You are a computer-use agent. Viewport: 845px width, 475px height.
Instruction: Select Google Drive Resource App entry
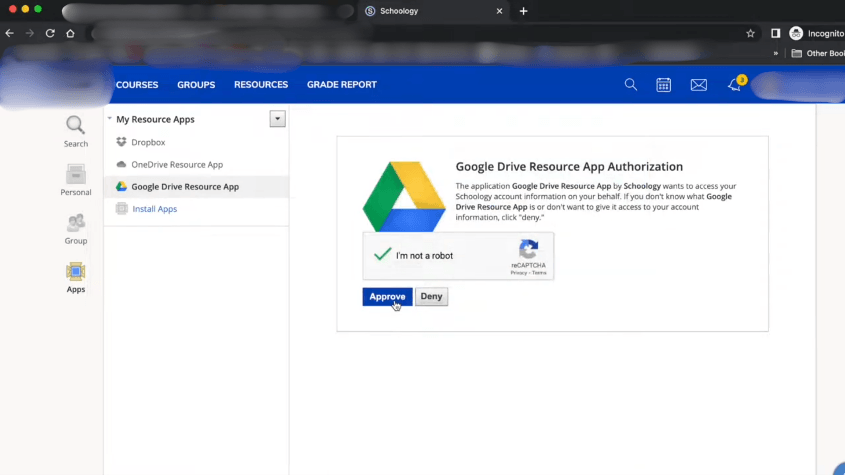click(x=196, y=187)
